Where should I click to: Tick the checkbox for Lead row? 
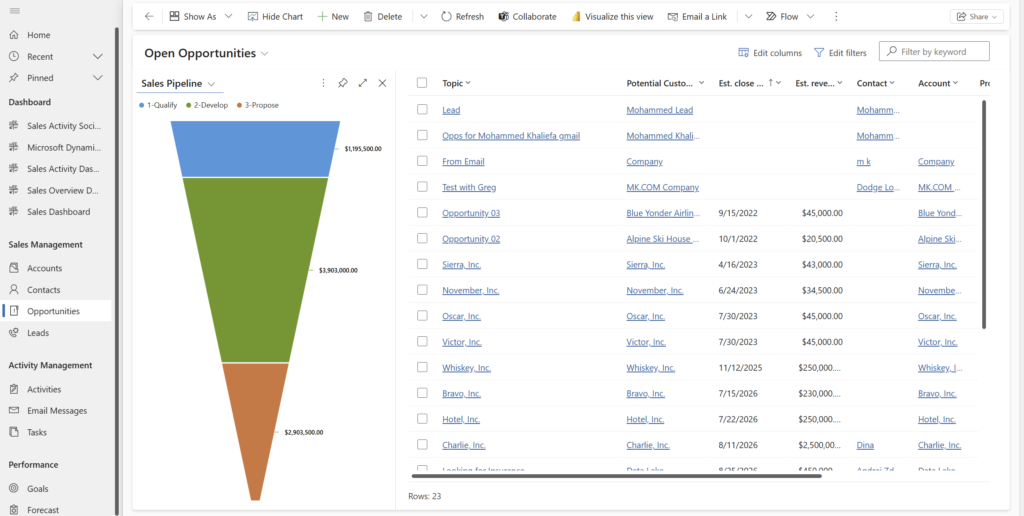pyautogui.click(x=422, y=110)
